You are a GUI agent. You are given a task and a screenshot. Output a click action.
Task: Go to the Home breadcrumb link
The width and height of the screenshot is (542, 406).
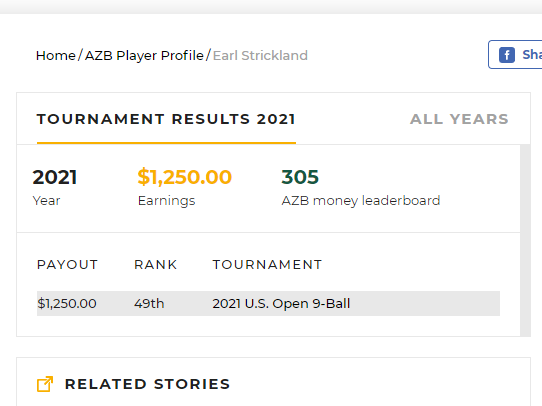[56, 56]
